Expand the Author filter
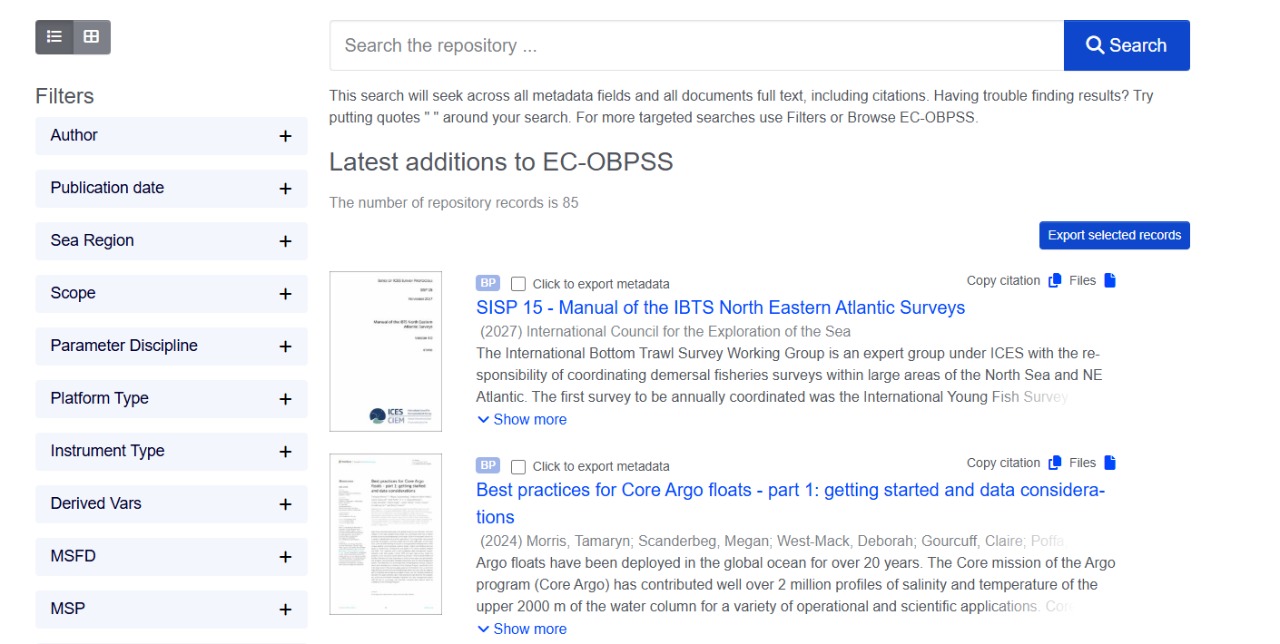Viewport: 1280px width, 644px height. point(285,136)
